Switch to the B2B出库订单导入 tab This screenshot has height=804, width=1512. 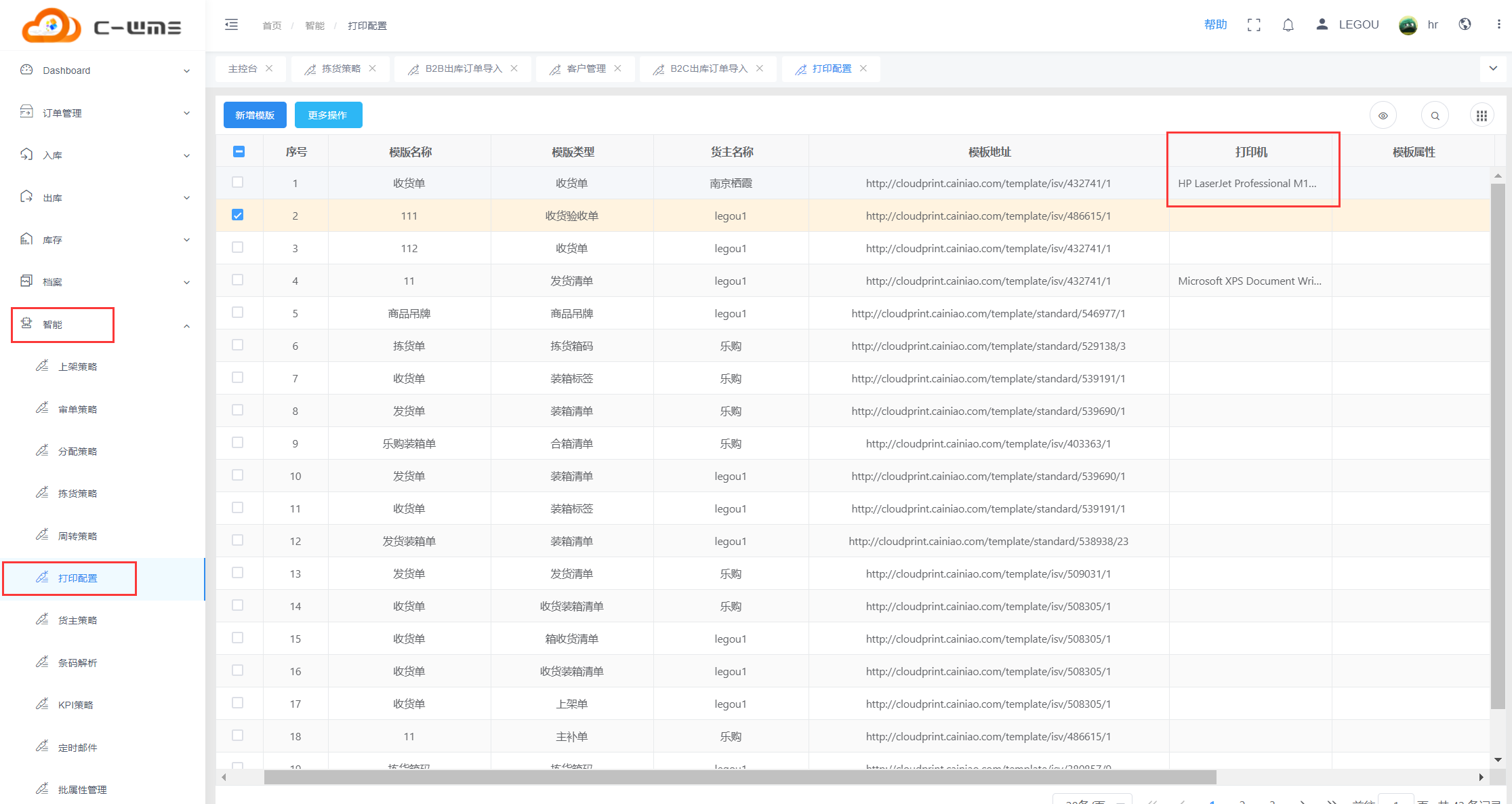(464, 68)
